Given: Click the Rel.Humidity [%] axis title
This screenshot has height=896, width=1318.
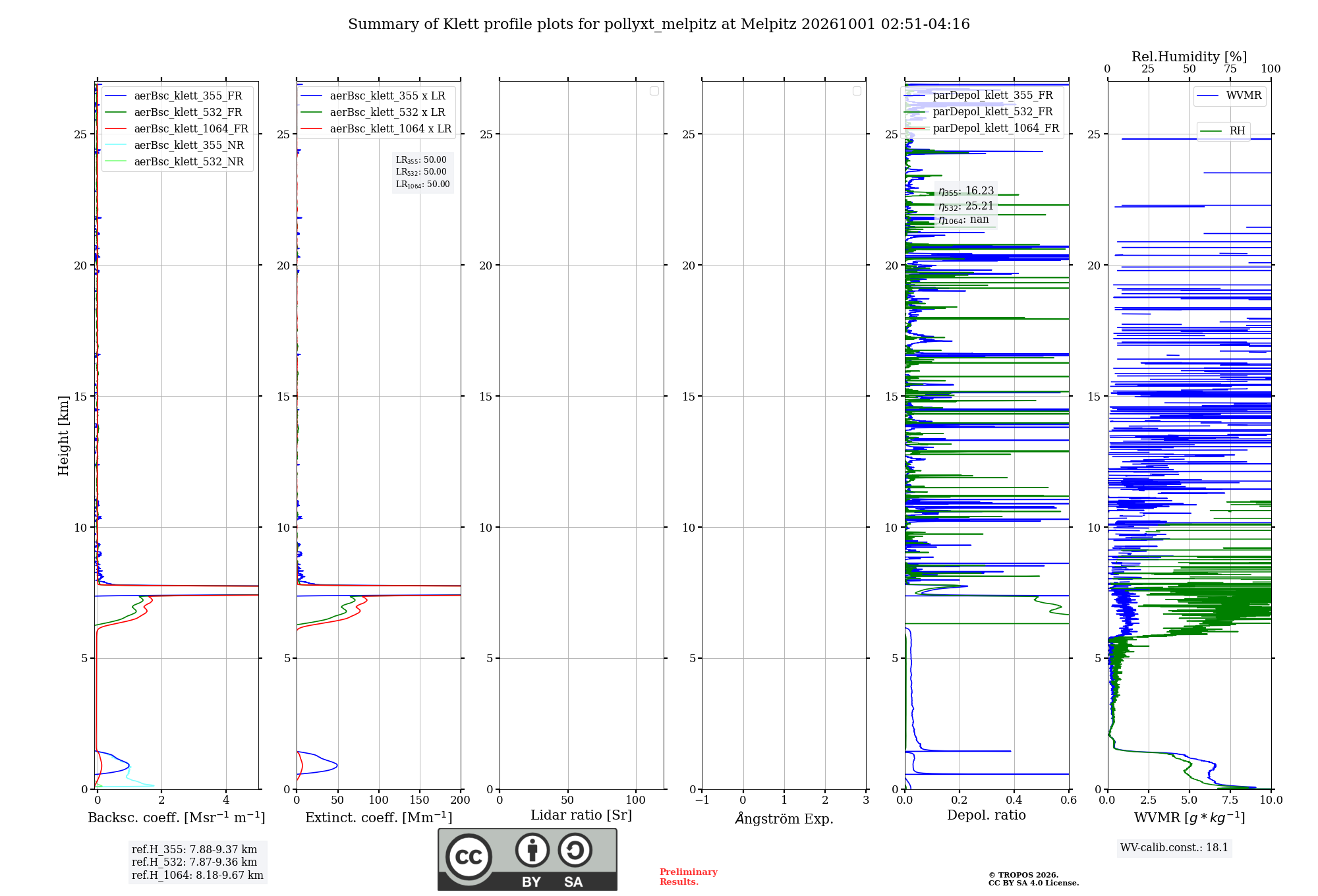Looking at the screenshot, I should pos(1189,57).
